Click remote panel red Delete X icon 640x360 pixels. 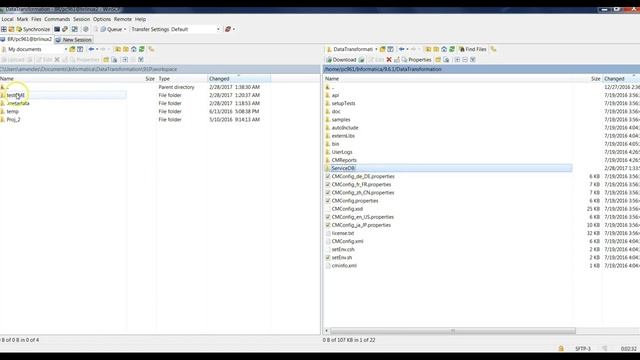(x=389, y=60)
